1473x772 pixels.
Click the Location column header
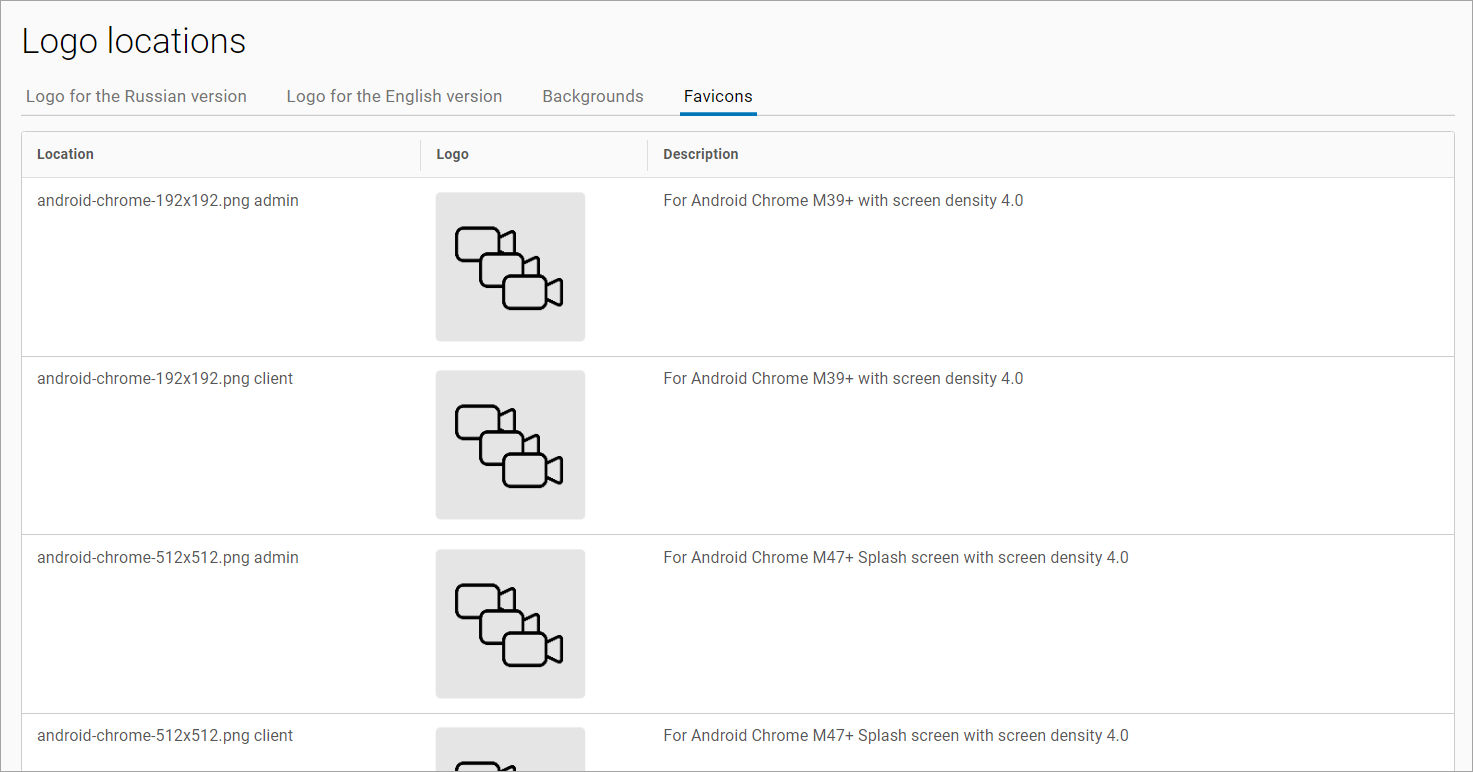point(65,154)
